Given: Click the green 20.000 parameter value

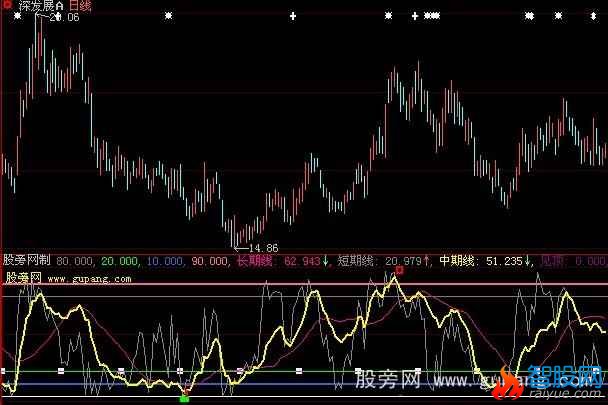Looking at the screenshot, I should [119, 261].
